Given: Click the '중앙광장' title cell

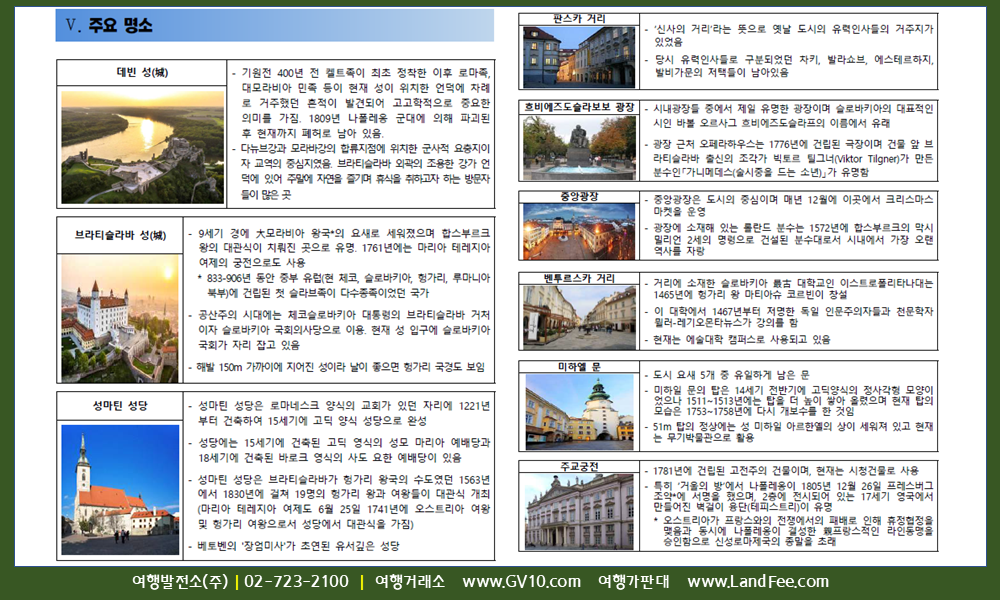Looking at the screenshot, I should click(579, 196).
